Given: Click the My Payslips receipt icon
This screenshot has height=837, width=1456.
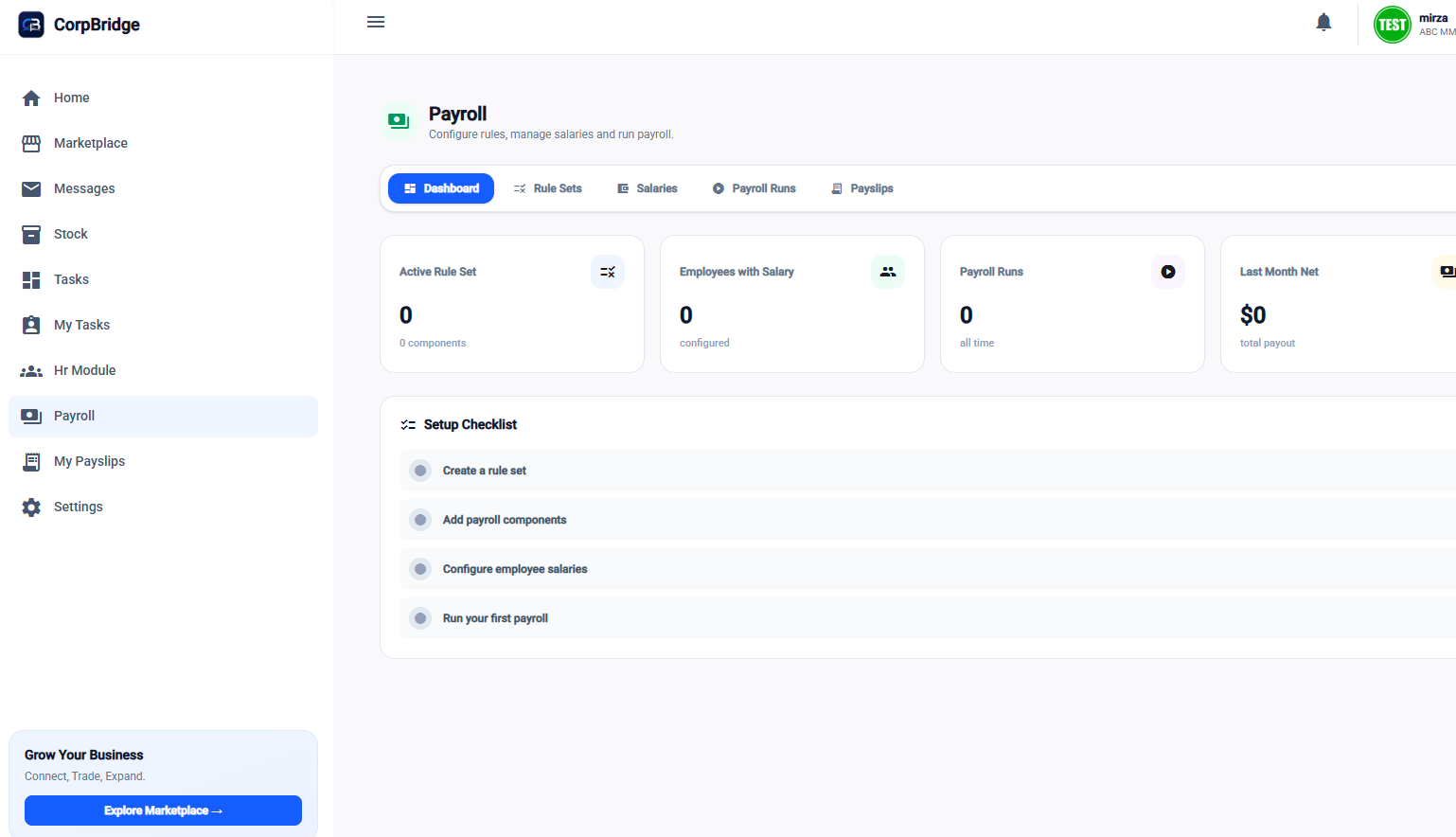Looking at the screenshot, I should [31, 461].
